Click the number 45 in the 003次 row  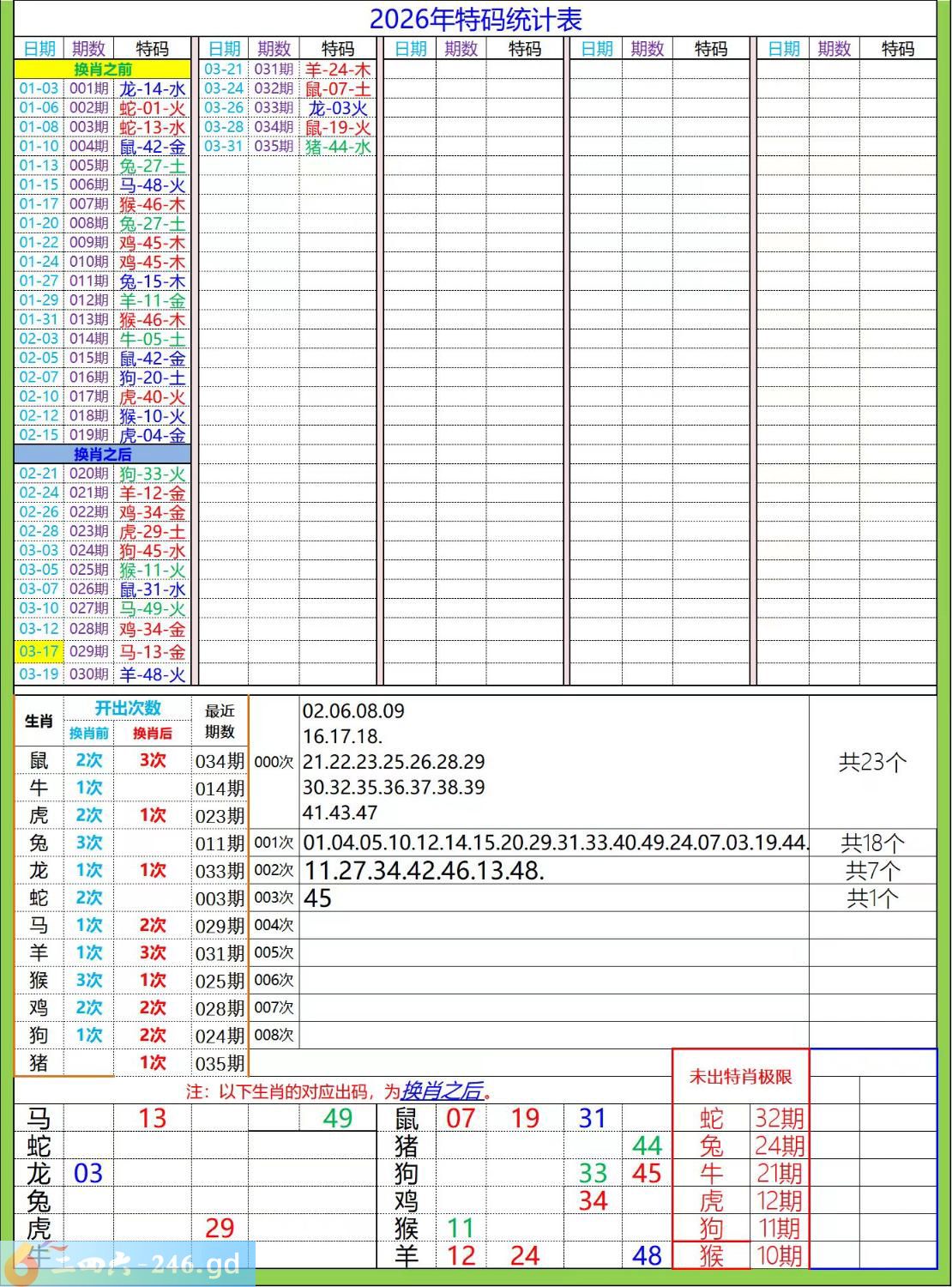(x=317, y=898)
